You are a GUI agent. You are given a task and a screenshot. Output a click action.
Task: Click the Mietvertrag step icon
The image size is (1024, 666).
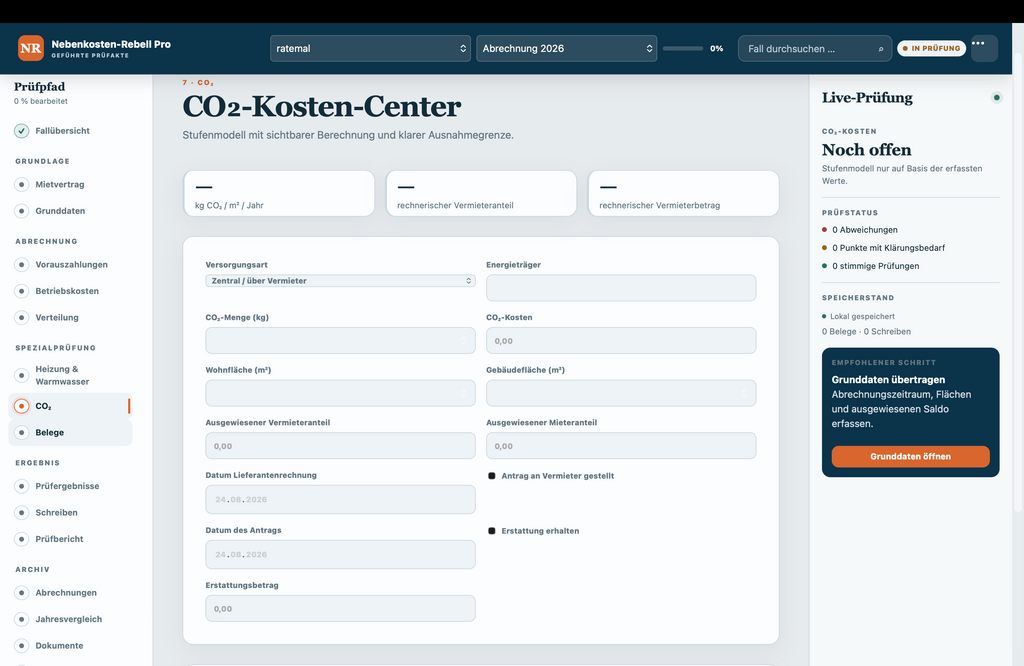[x=22, y=185]
